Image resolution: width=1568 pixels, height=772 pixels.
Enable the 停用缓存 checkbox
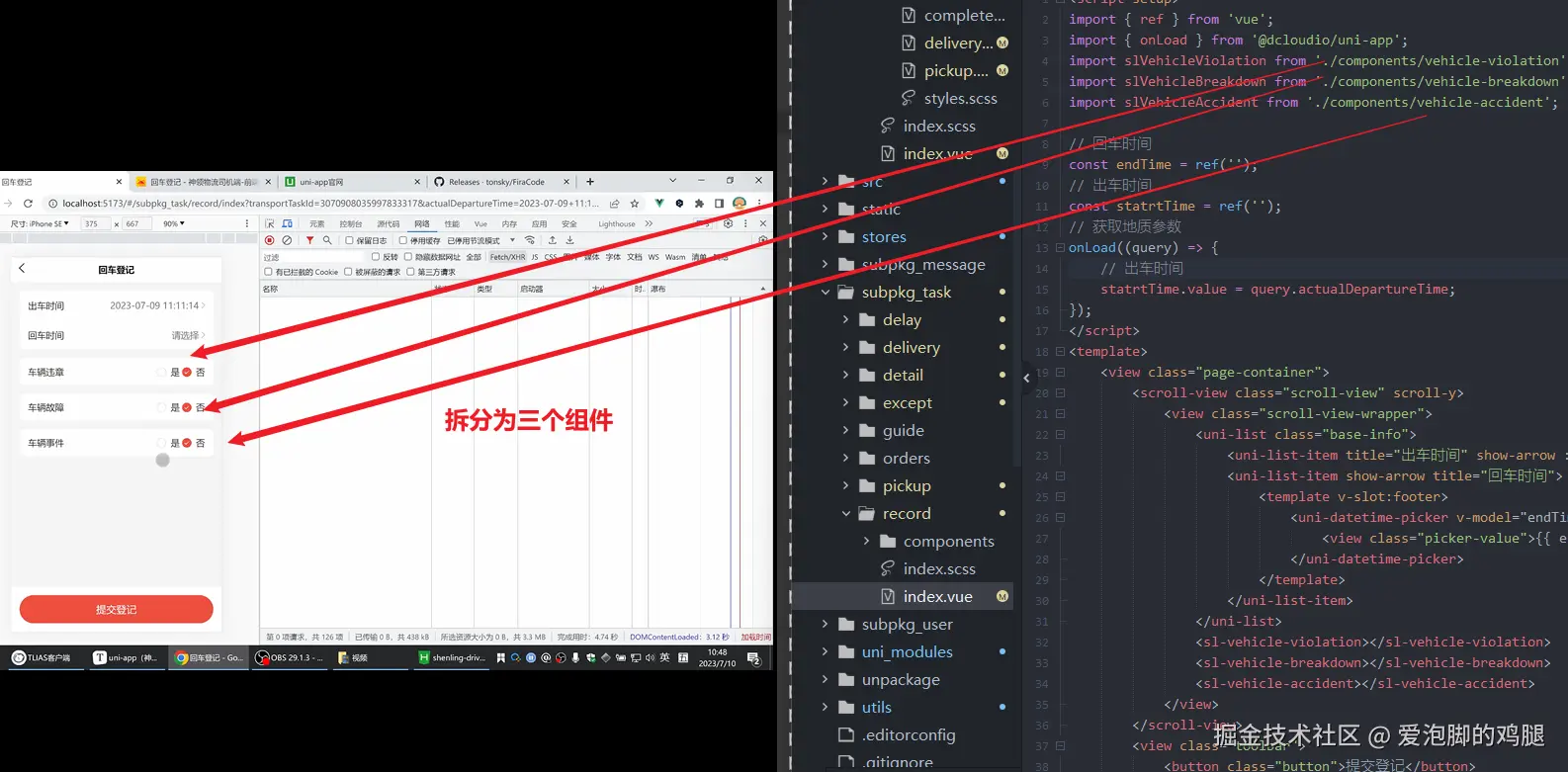pos(403,241)
